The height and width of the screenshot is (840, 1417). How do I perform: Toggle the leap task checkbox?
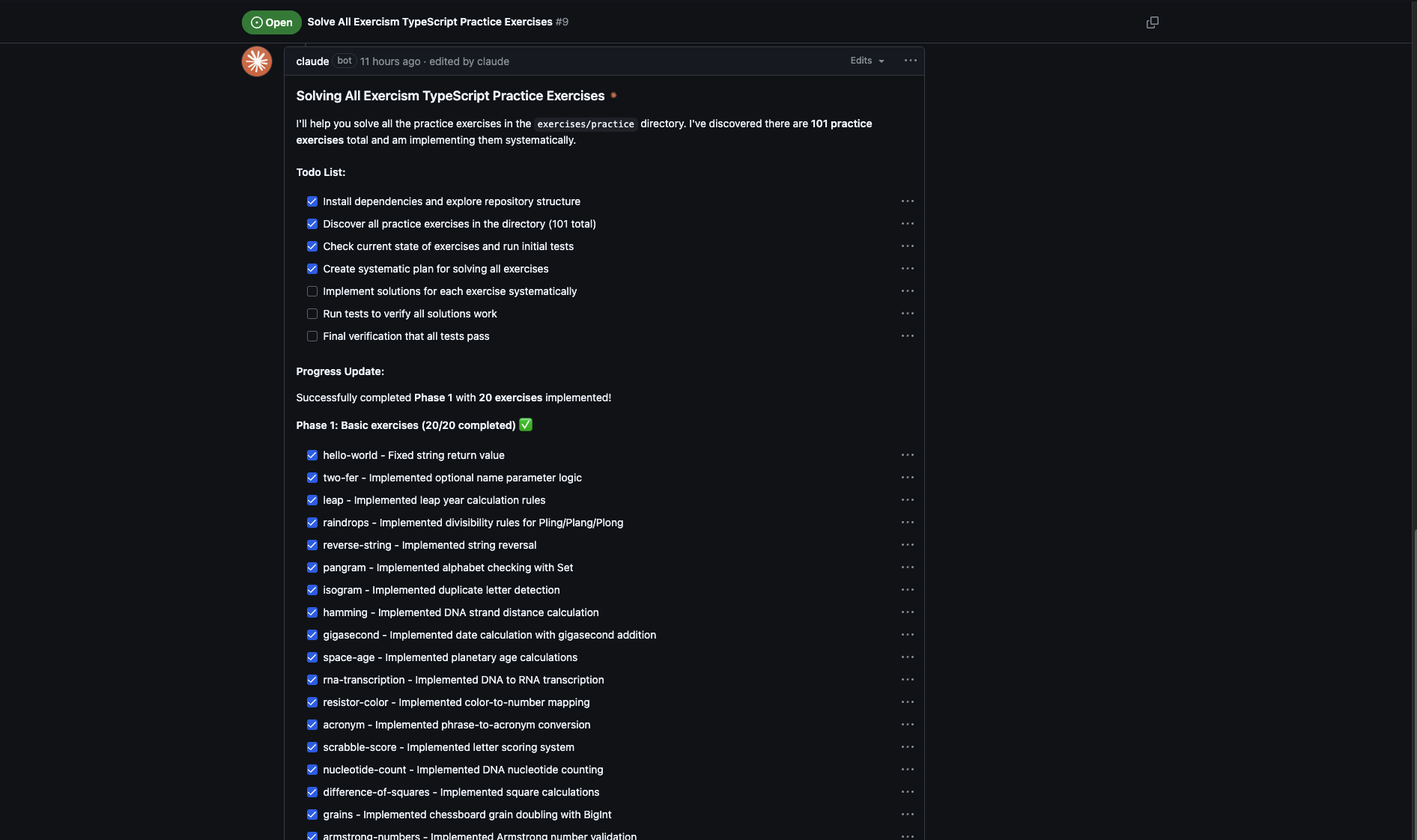click(312, 500)
